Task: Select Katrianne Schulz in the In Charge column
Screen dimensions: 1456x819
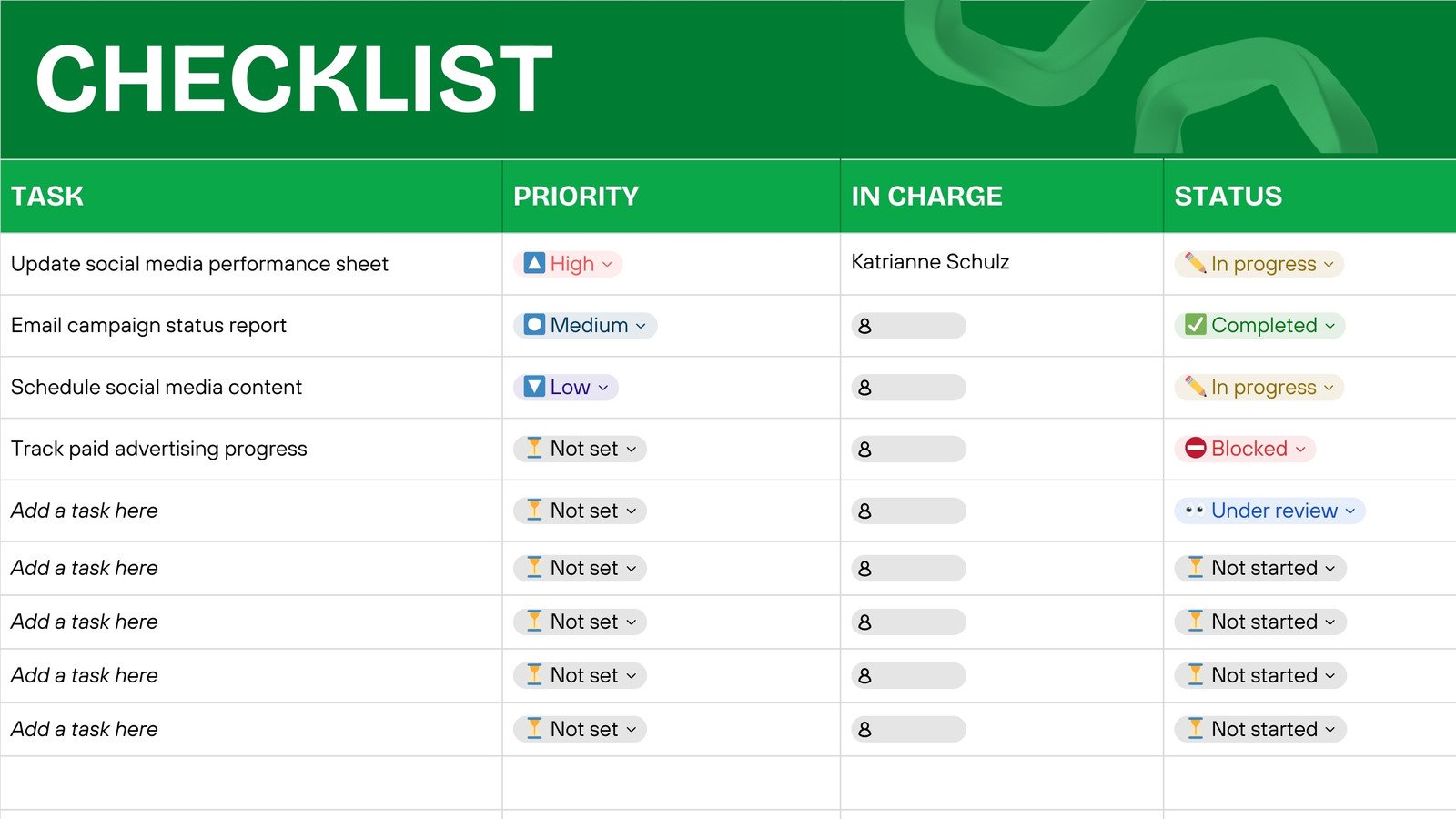Action: tap(930, 262)
